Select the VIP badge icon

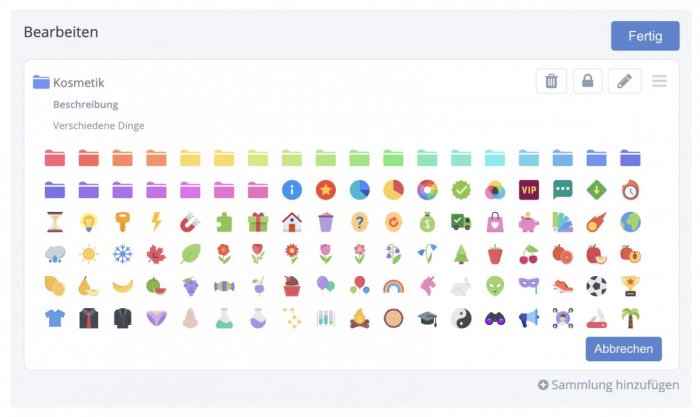point(529,190)
